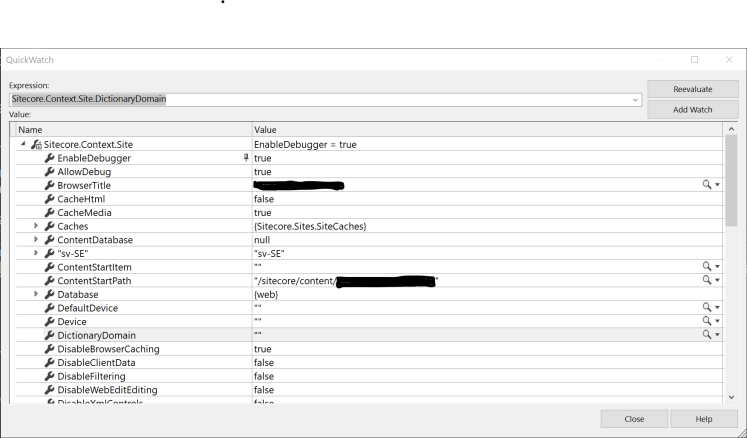This screenshot has width=747, height=438.
Task: Click the Reevaluate button
Action: click(x=692, y=90)
